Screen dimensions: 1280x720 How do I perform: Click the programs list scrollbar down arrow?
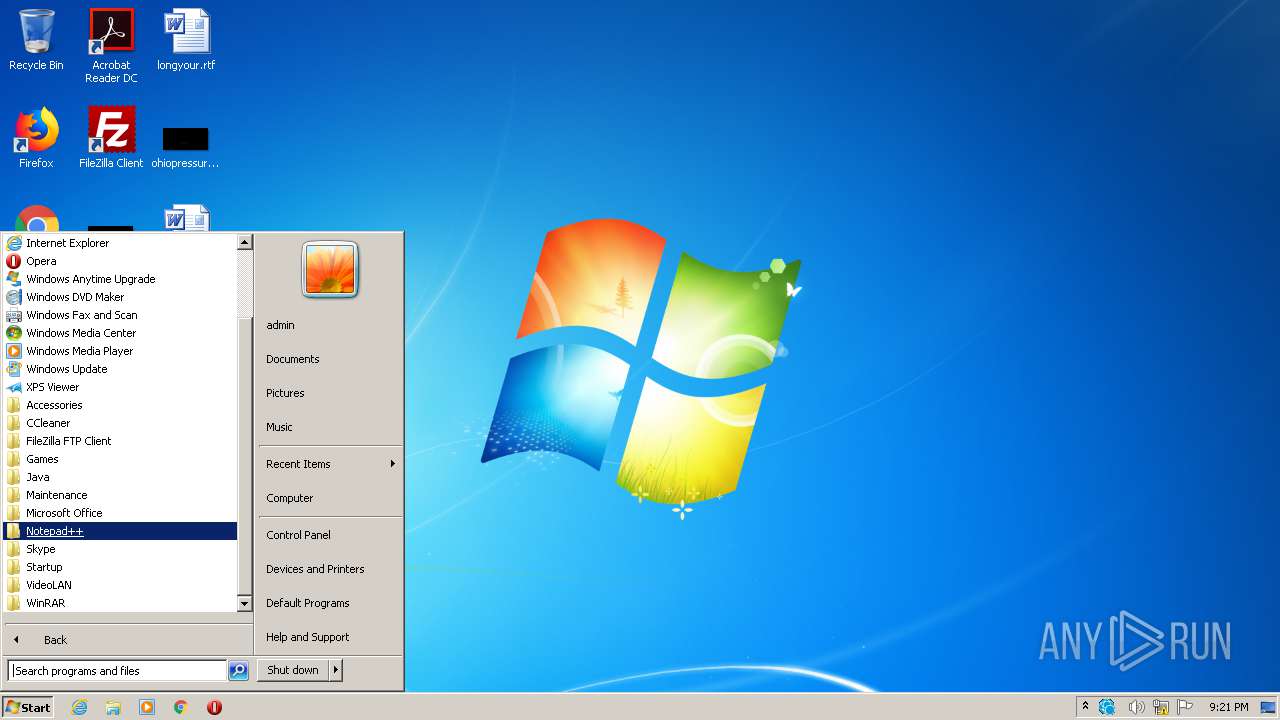(x=244, y=604)
